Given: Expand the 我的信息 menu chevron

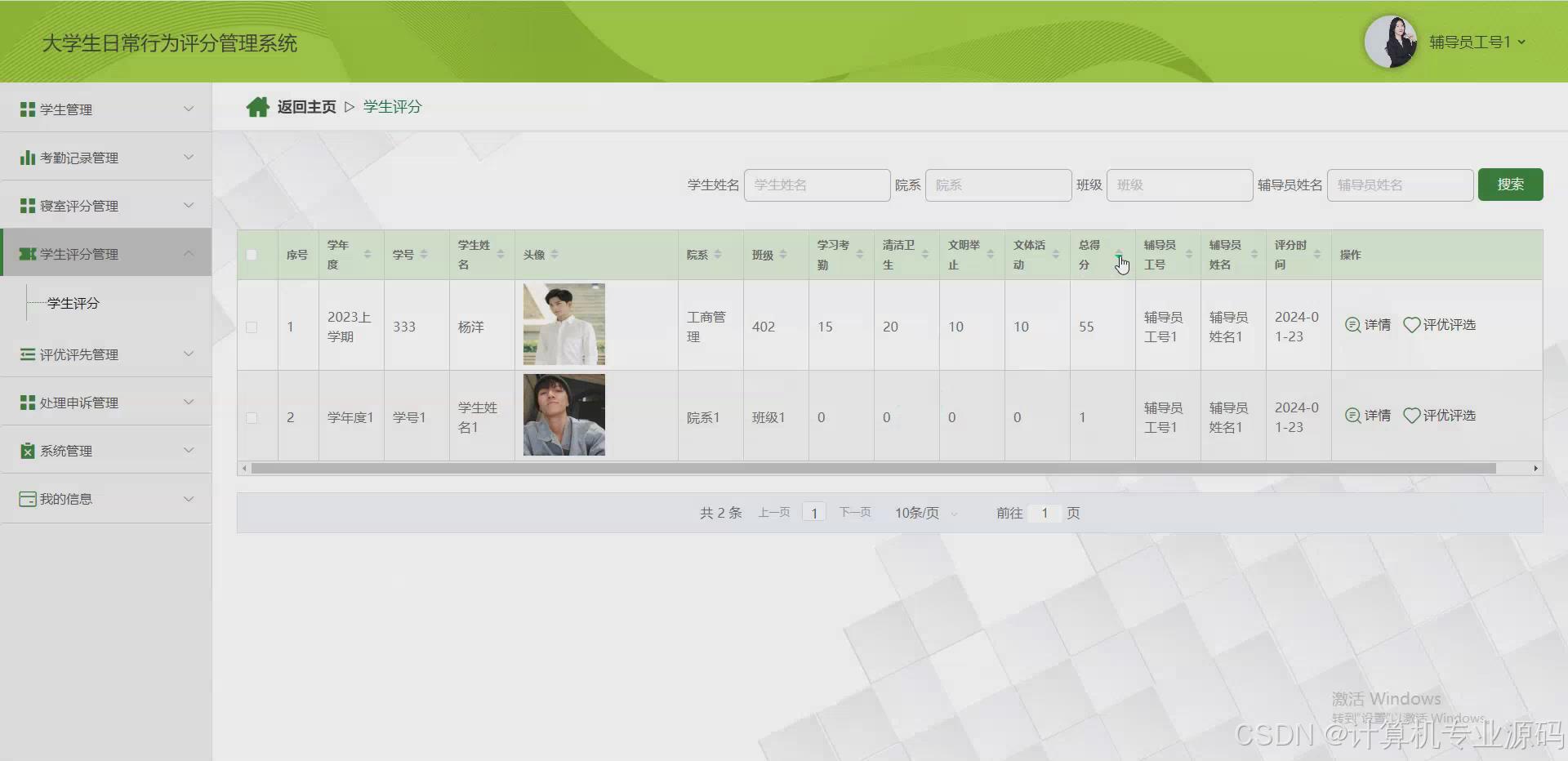Looking at the screenshot, I should pyautogui.click(x=189, y=498).
